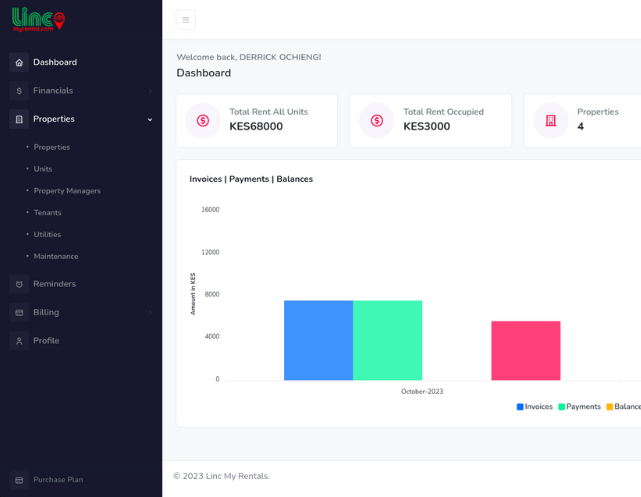Click the Dashboard home icon

[19, 63]
